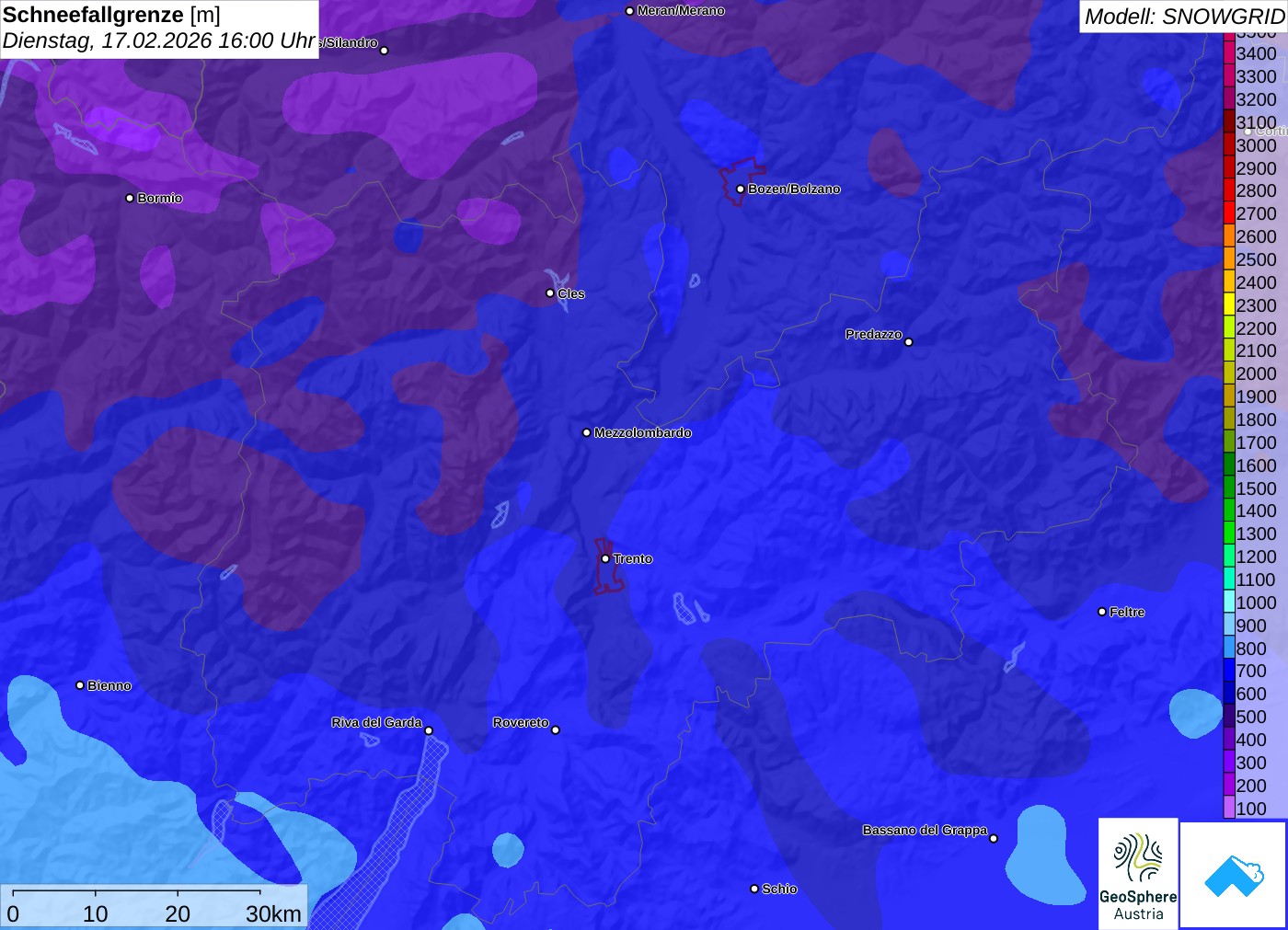Viewport: 1288px width, 930px height.
Task: Click the Bienno location marker
Action: tap(80, 685)
